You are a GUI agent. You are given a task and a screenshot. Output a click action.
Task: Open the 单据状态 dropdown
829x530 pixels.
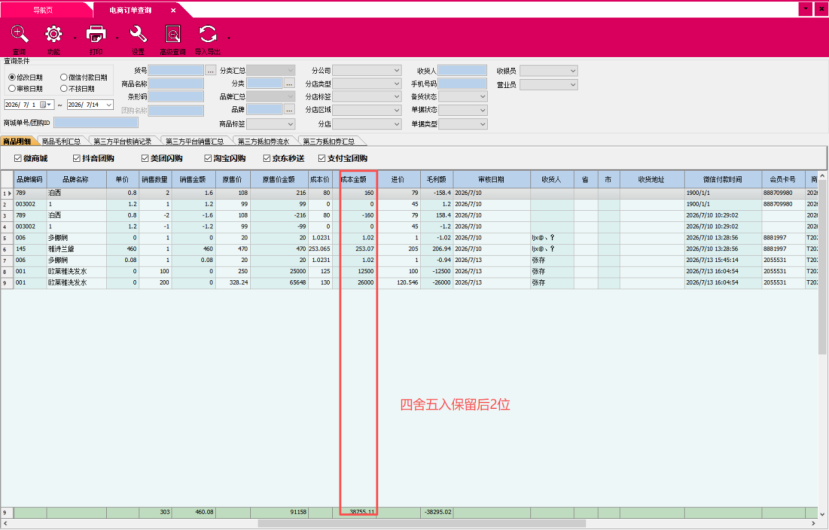(x=463, y=110)
